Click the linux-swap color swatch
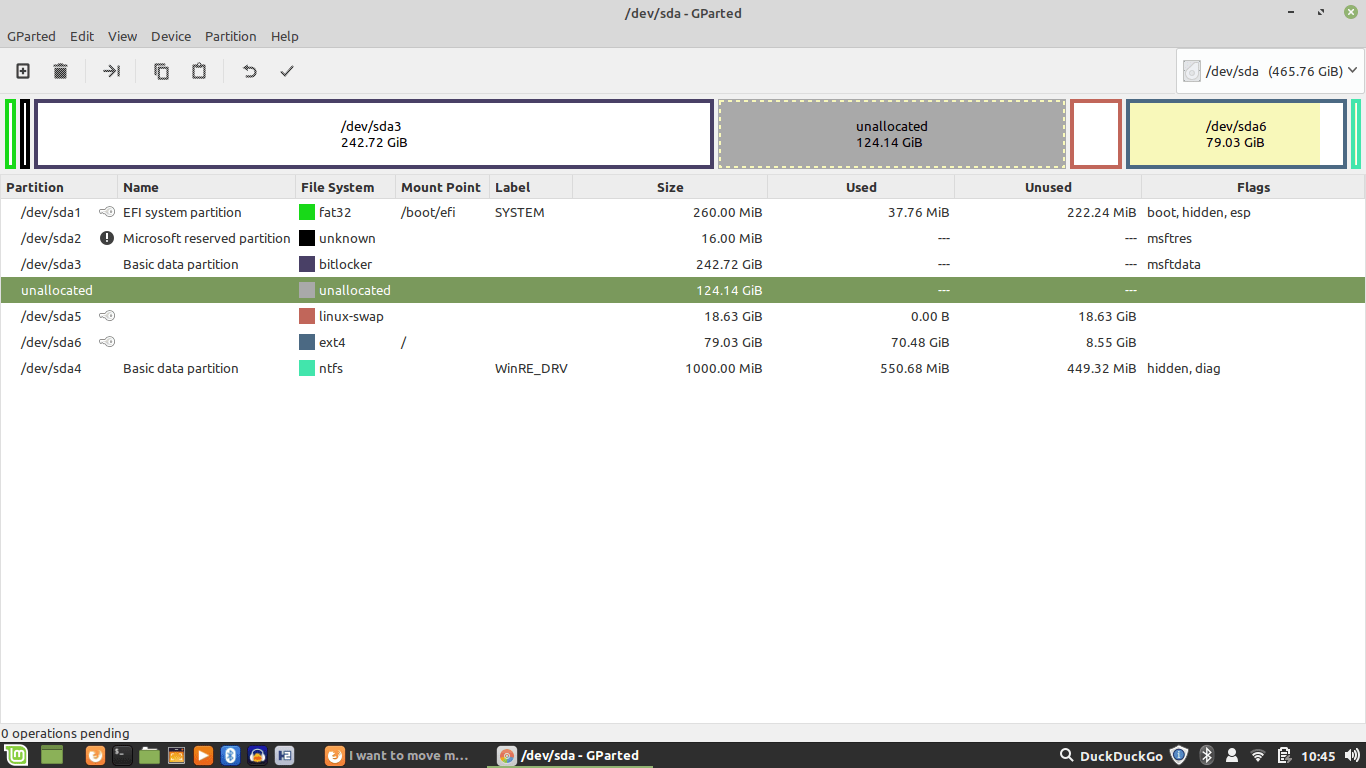 tap(307, 316)
